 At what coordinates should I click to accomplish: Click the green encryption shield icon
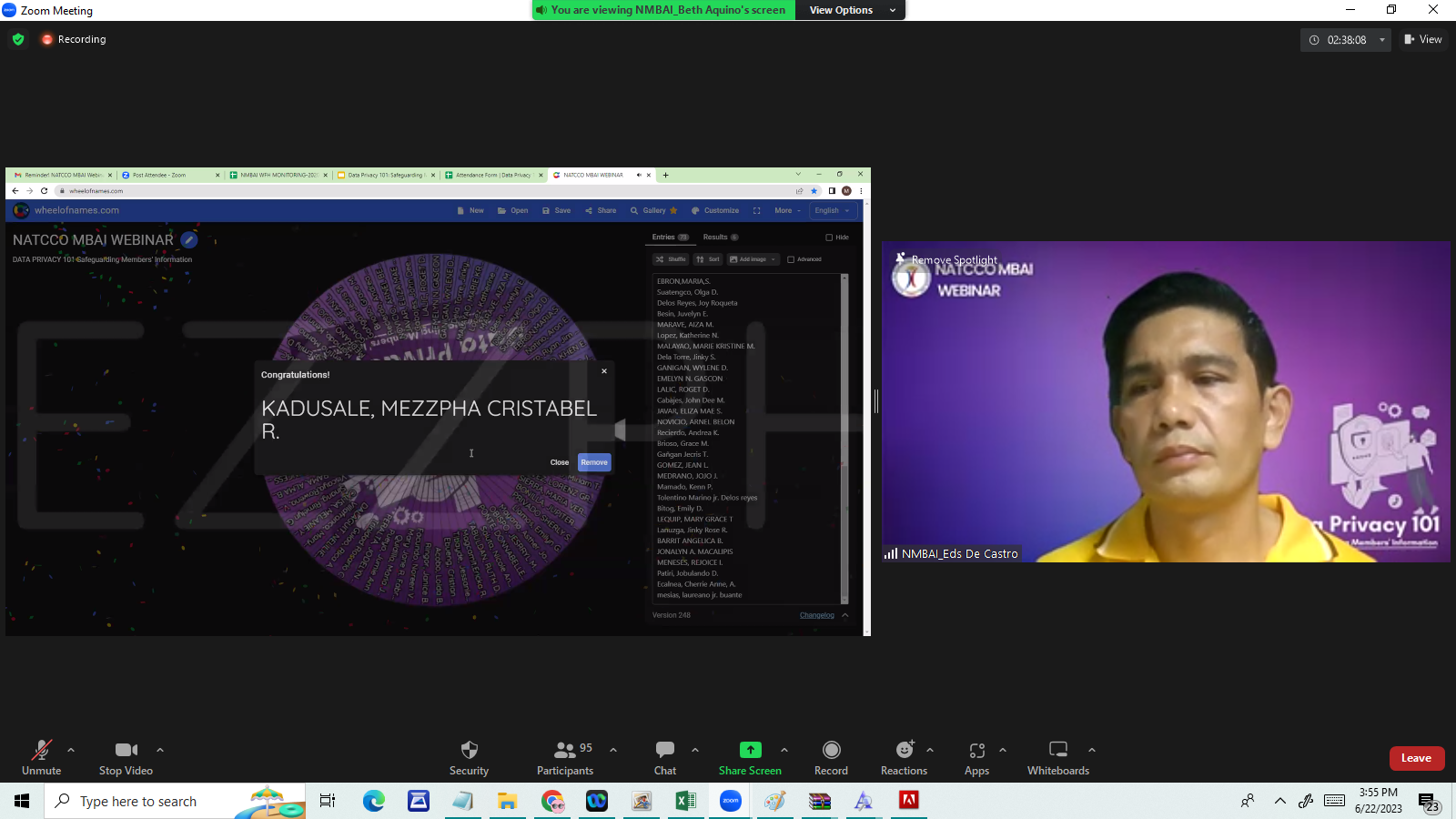pyautogui.click(x=18, y=39)
